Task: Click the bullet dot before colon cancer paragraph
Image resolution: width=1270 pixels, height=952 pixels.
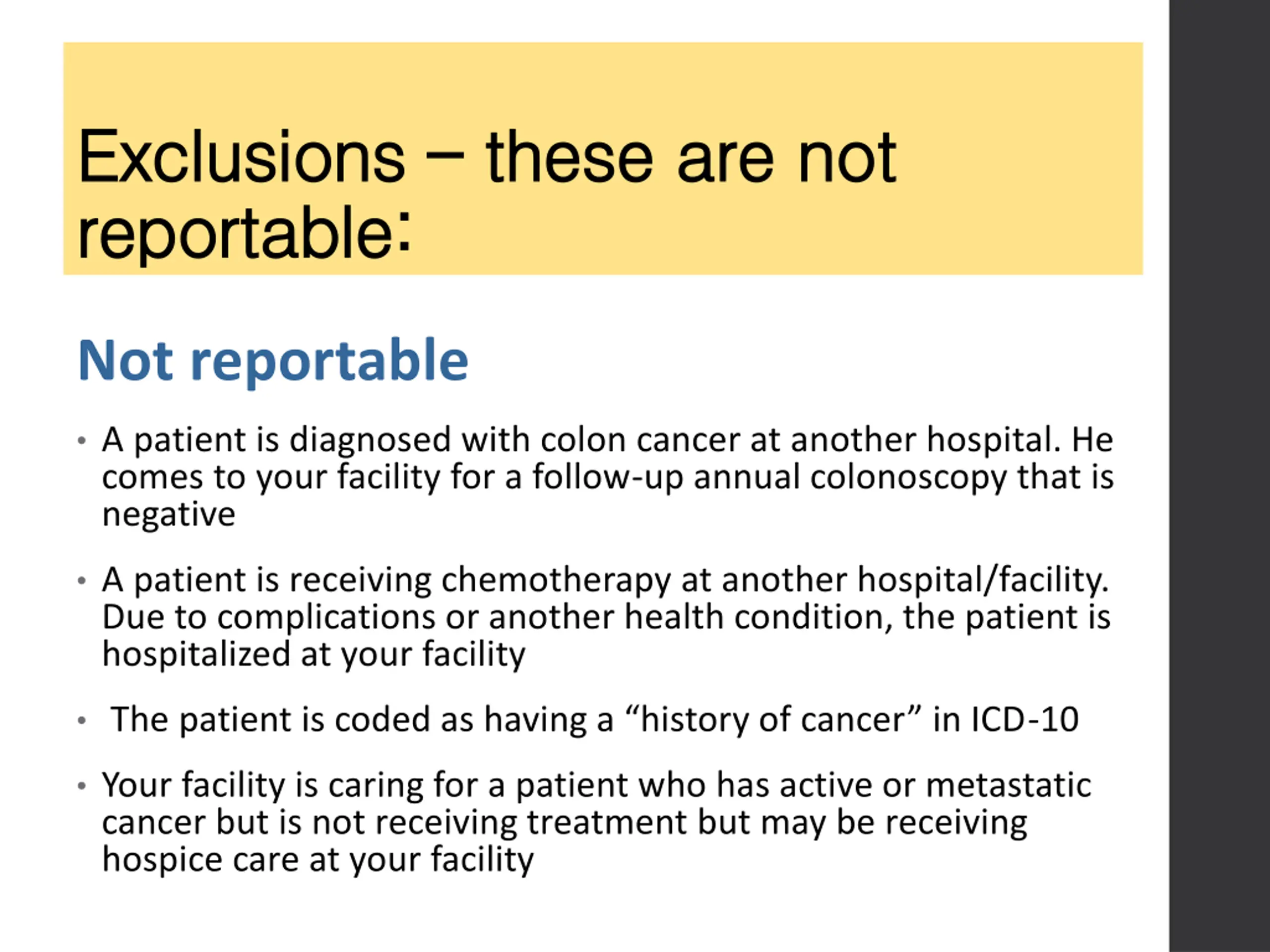Action: point(81,441)
